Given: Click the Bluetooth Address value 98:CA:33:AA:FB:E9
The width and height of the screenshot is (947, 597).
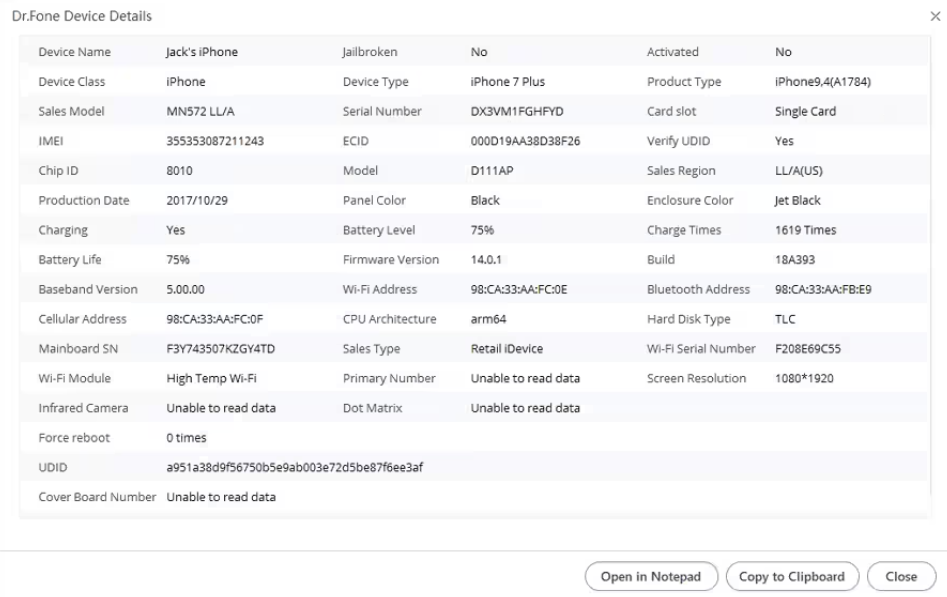Looking at the screenshot, I should (823, 289).
